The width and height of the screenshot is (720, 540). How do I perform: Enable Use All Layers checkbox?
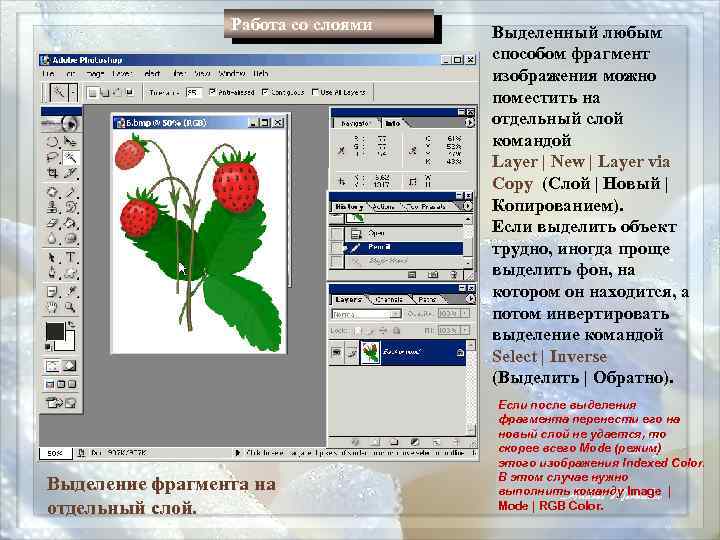pyautogui.click(x=315, y=92)
